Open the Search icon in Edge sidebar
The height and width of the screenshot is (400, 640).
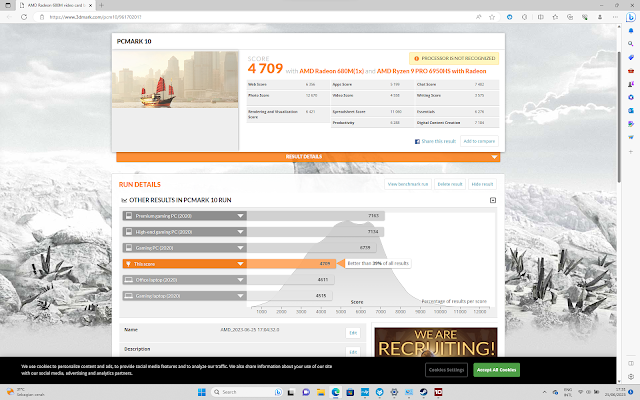coord(631,44)
